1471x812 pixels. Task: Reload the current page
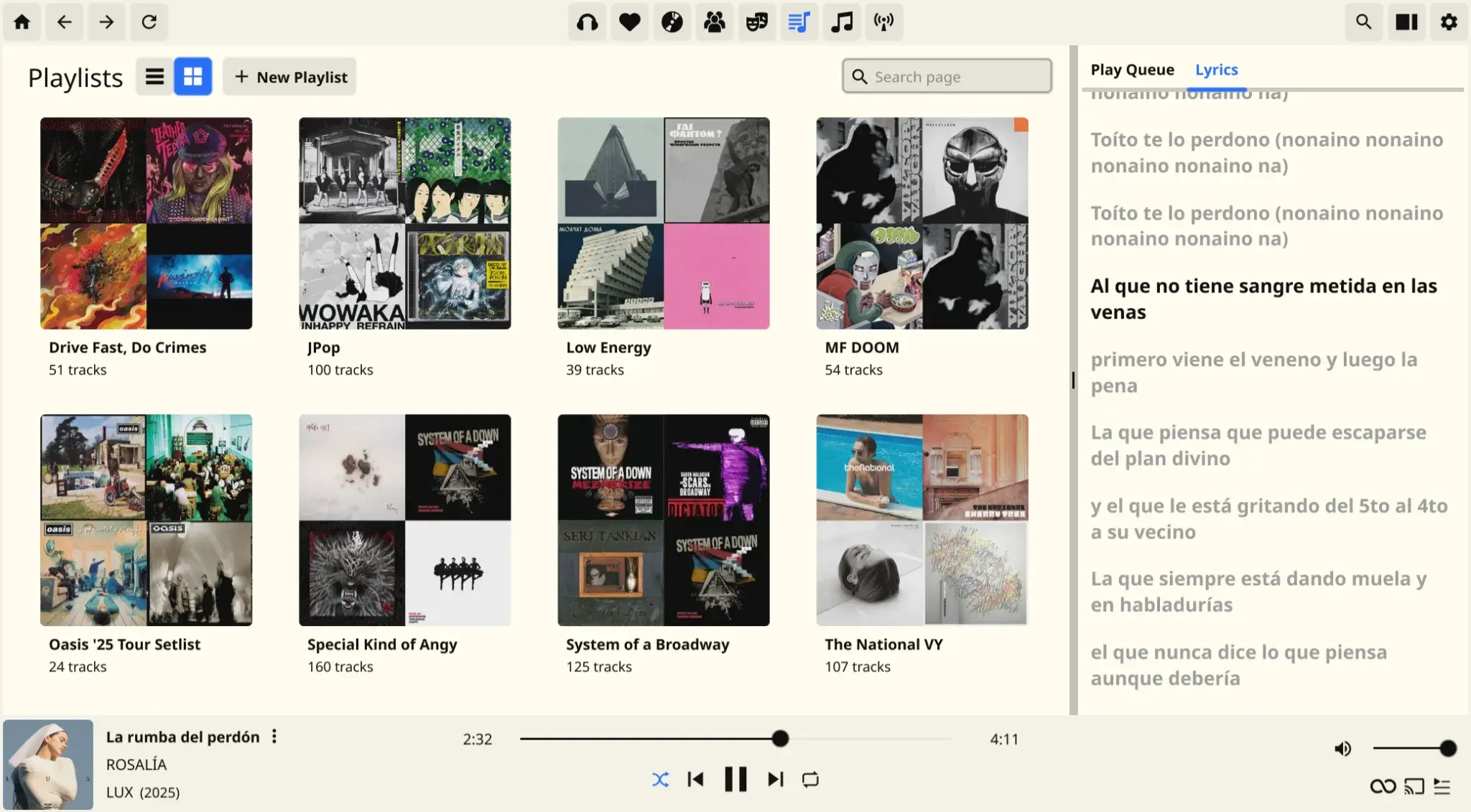149,22
